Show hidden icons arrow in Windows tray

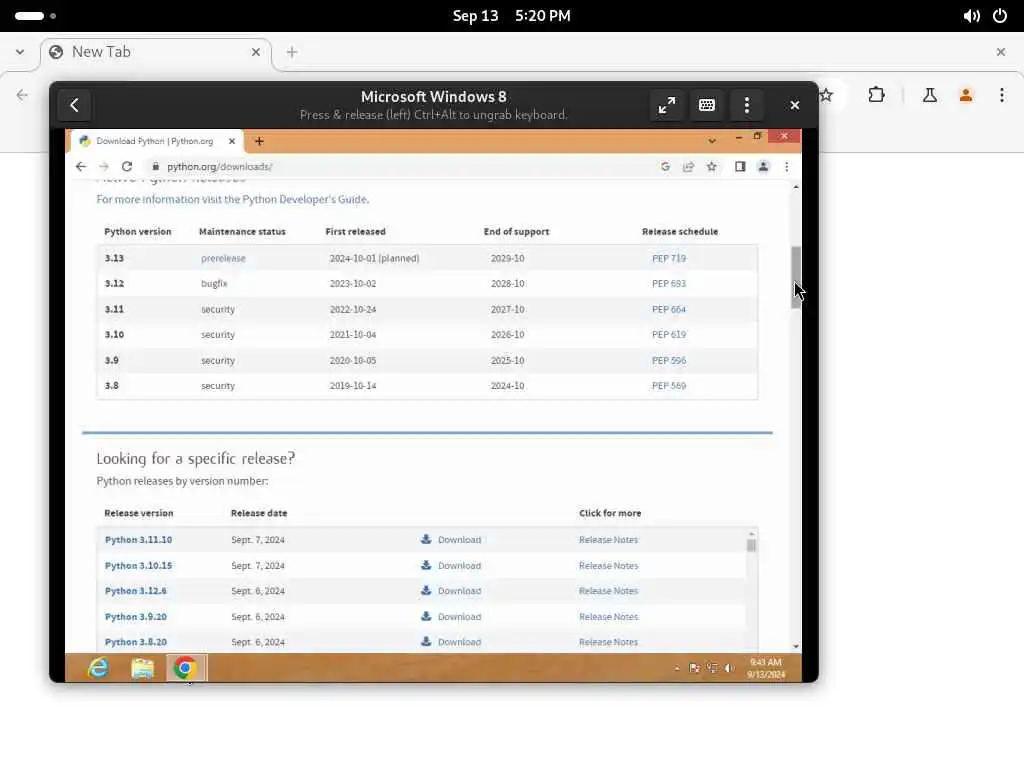click(x=677, y=668)
